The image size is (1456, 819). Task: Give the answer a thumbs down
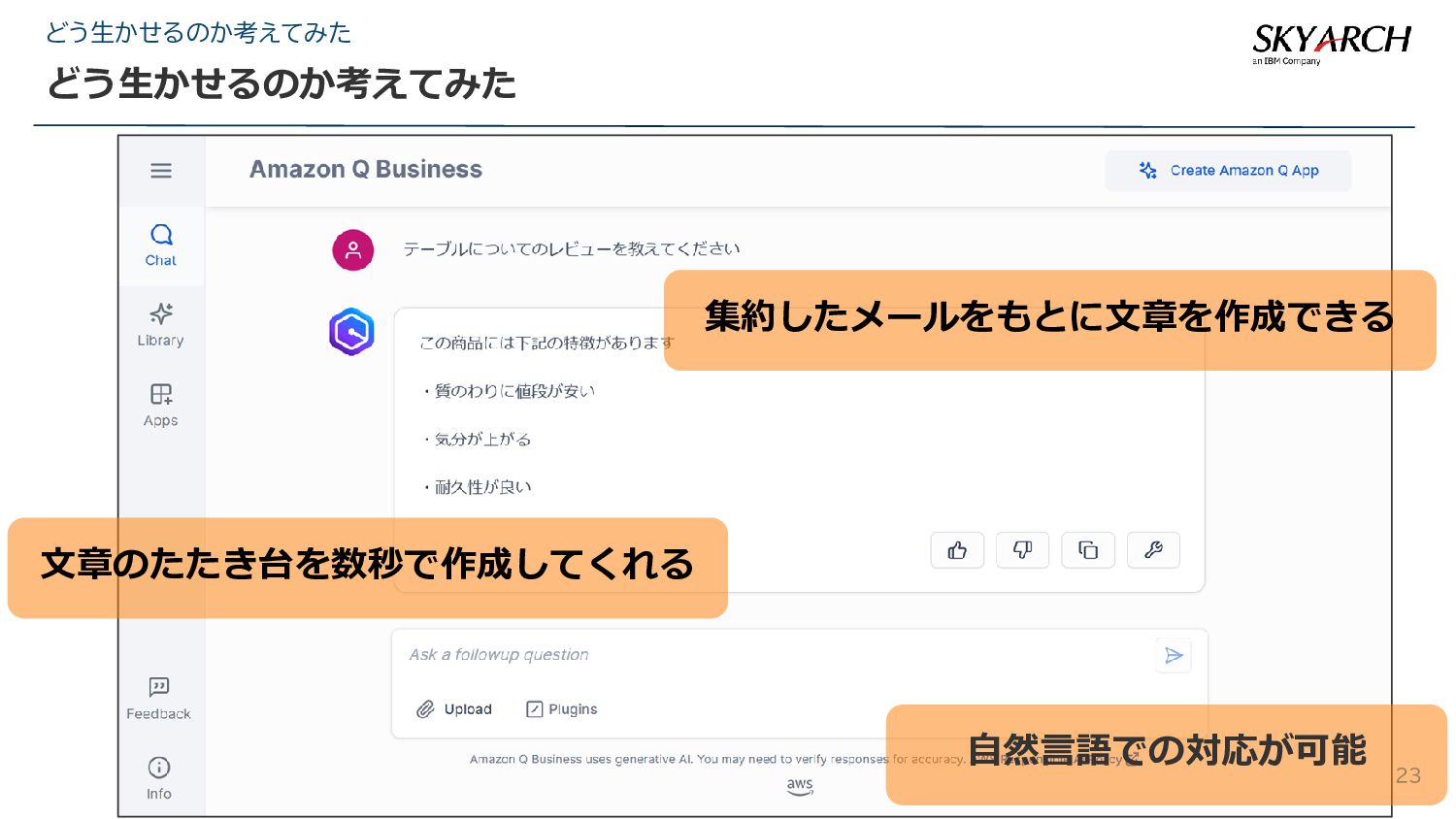1022,550
